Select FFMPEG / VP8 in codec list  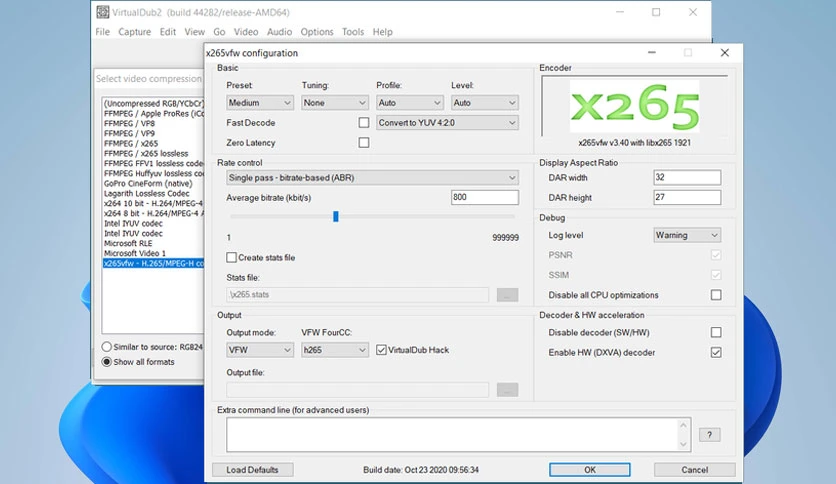[153, 123]
